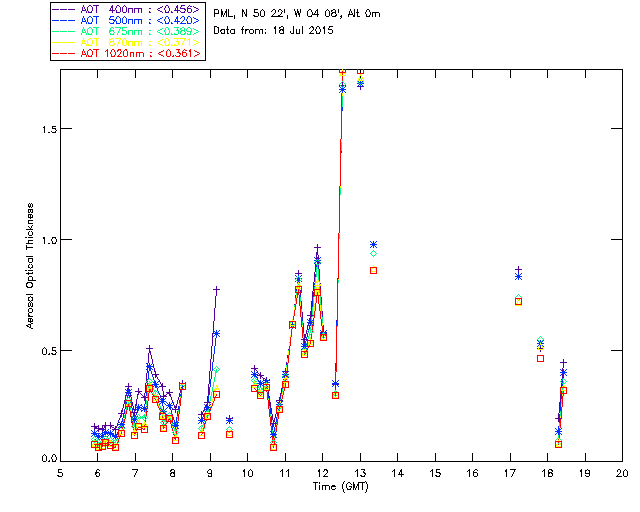Click the x-axis tick label 20

point(622,473)
